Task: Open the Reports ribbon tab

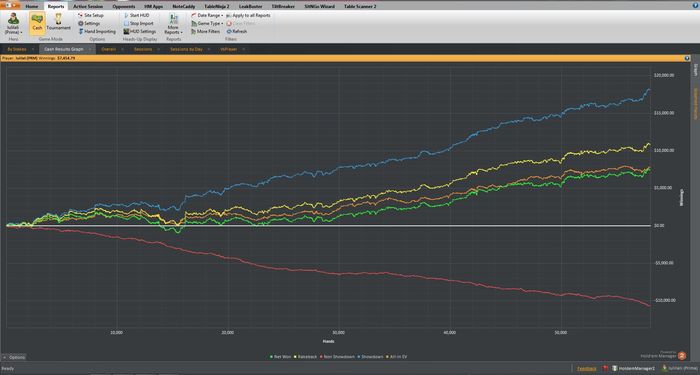Action: tap(56, 7)
